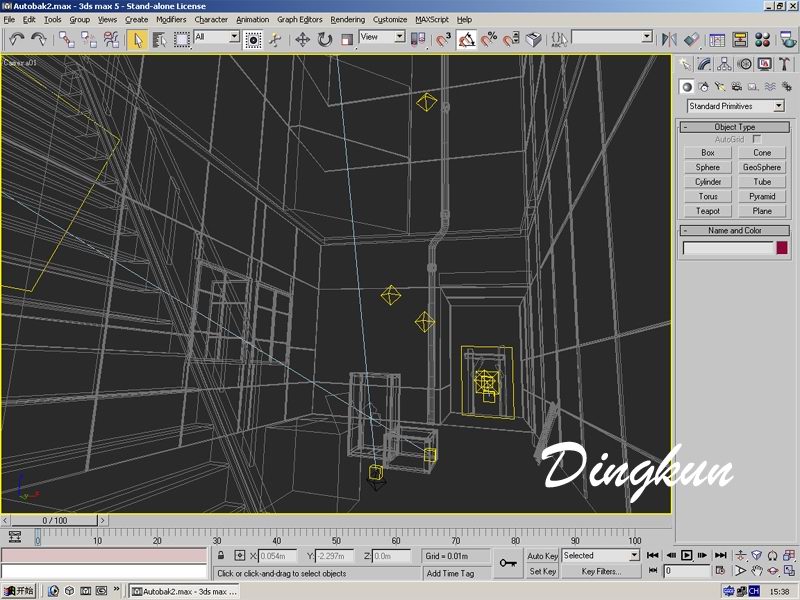
Task: Click the Undo arrow in toolbar
Action: pyautogui.click(x=16, y=39)
